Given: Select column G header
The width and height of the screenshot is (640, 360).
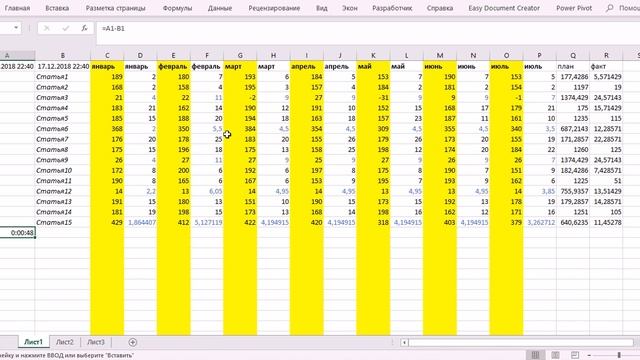Looking at the screenshot, I should pos(240,55).
